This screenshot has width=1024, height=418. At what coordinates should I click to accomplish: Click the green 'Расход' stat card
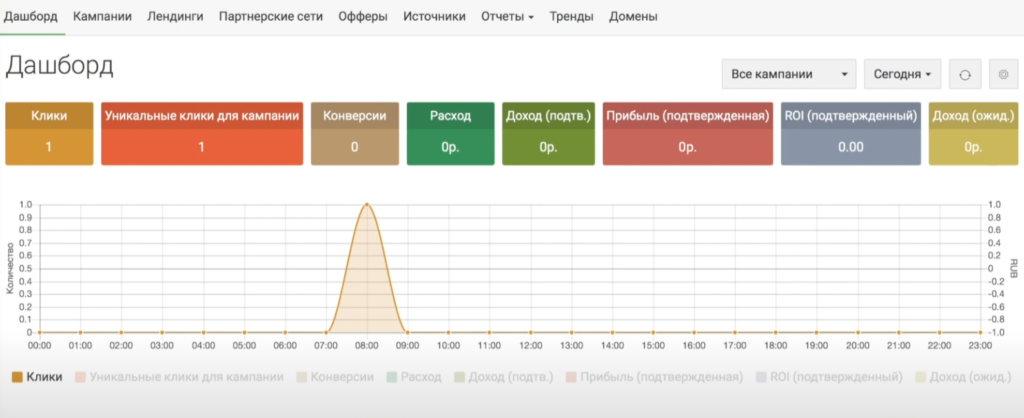451,133
